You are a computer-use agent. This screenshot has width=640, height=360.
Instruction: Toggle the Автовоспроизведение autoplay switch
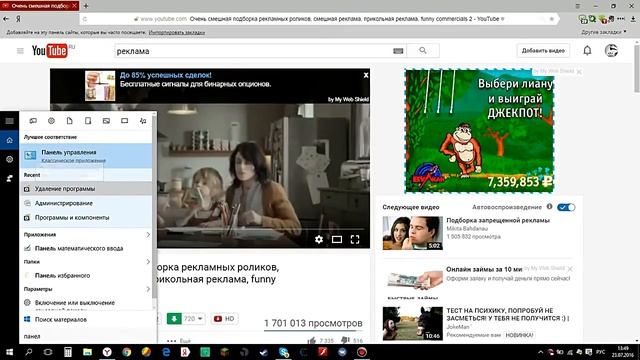[566, 207]
